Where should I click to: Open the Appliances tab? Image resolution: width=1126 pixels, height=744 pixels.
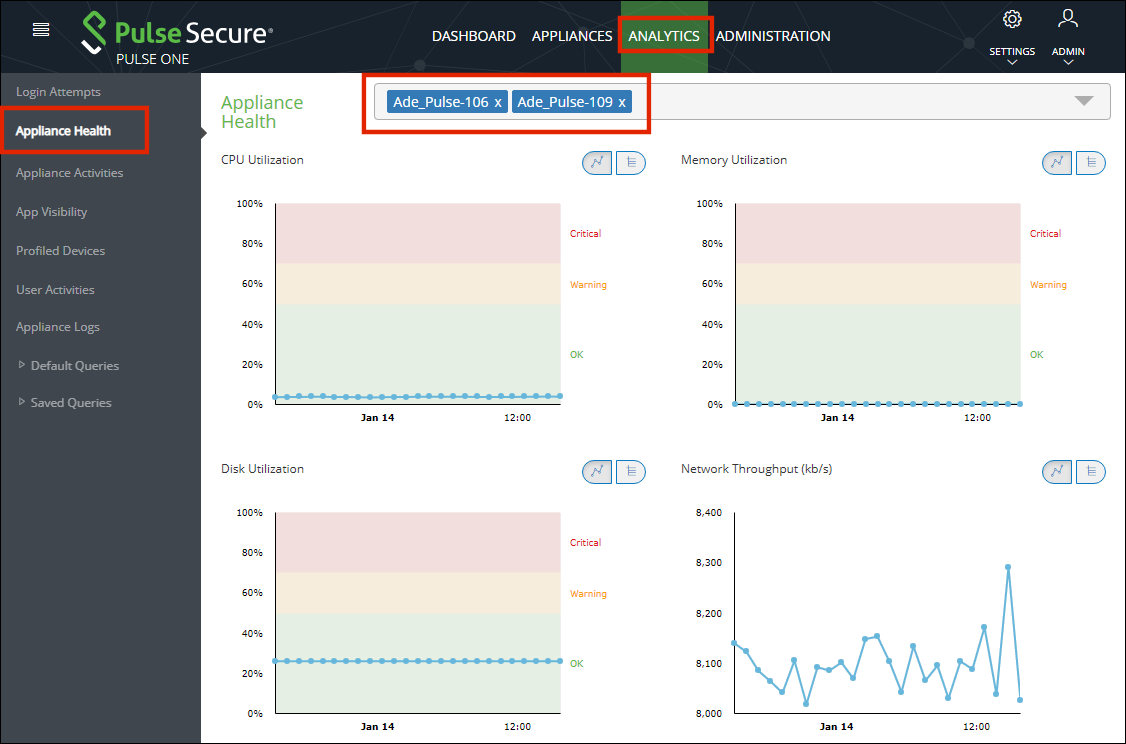572,36
